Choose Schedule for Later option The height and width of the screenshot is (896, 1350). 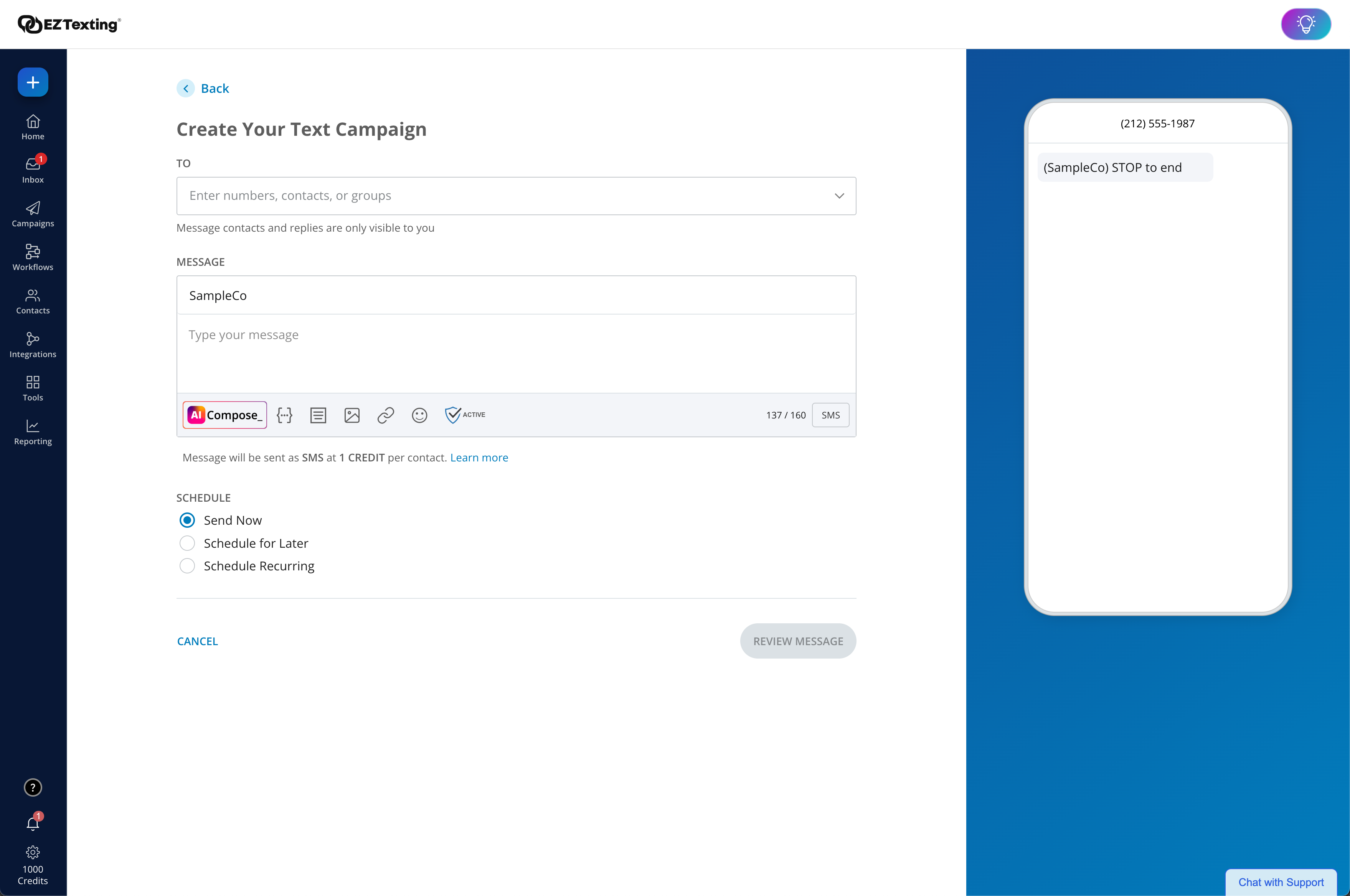pyautogui.click(x=188, y=543)
